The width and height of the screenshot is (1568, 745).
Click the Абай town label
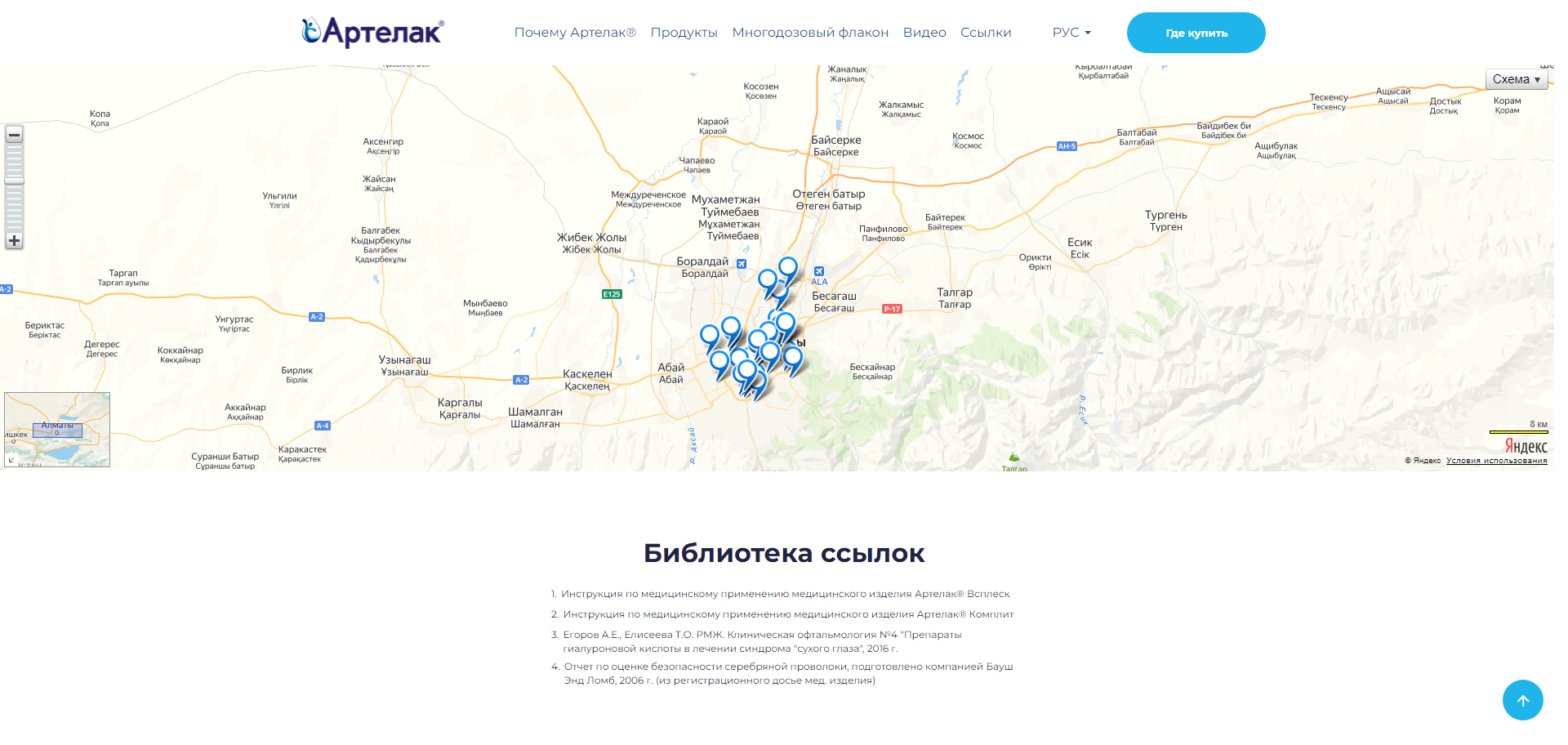(x=671, y=373)
